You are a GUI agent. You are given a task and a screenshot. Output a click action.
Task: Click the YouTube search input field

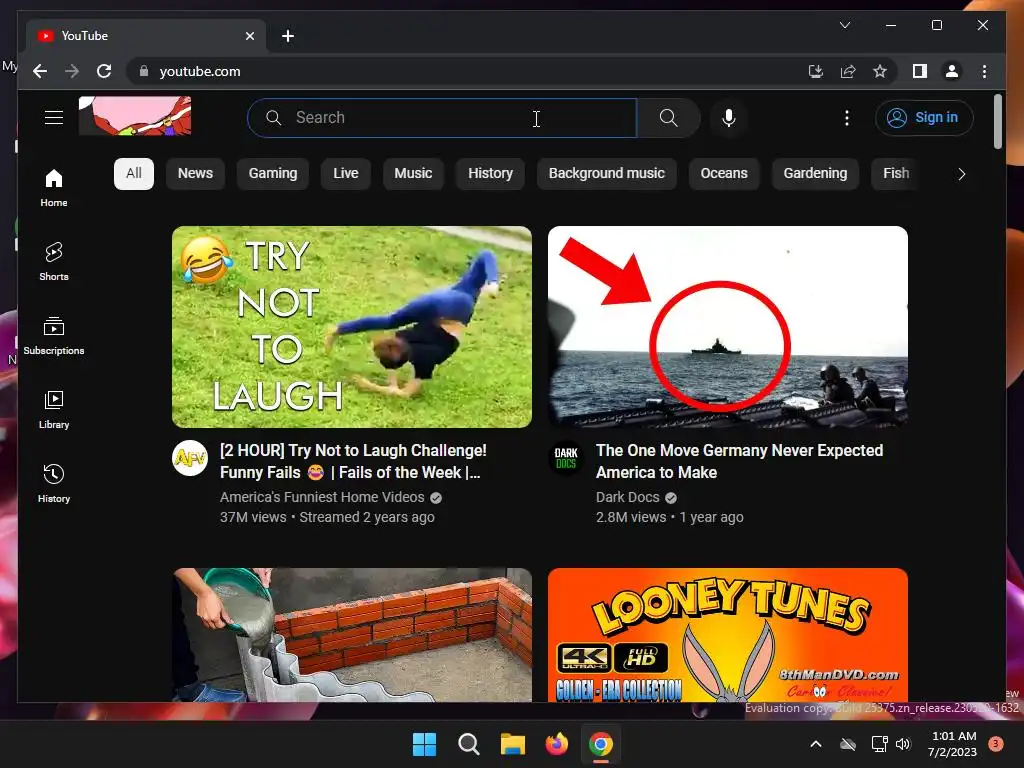[442, 118]
